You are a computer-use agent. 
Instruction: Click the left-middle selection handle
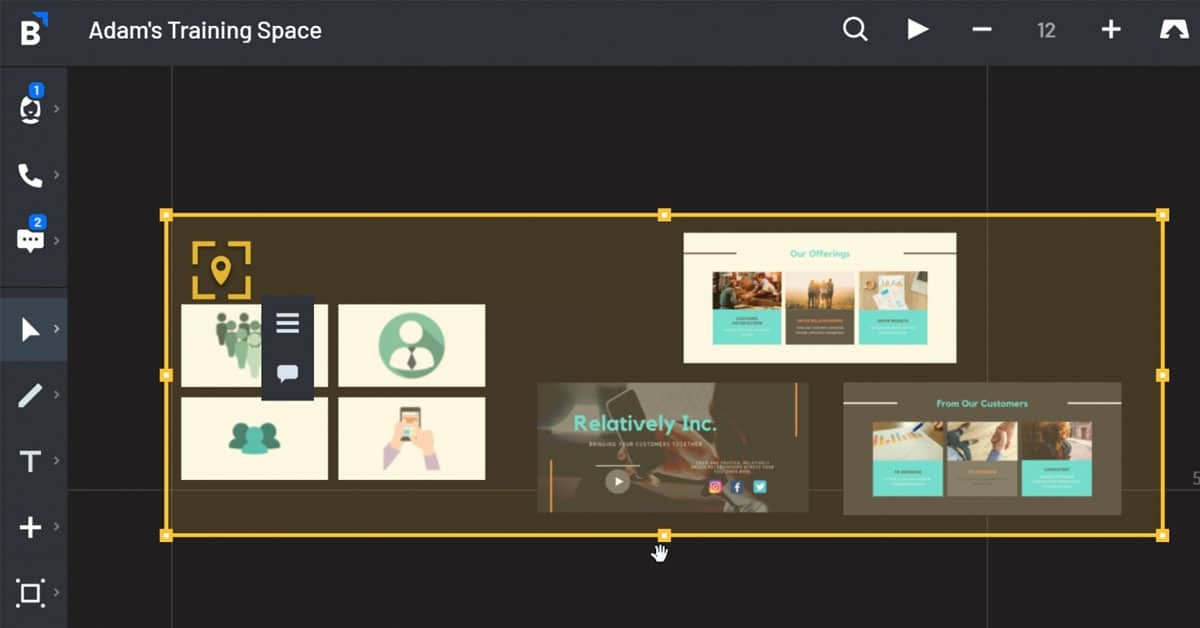coord(166,375)
